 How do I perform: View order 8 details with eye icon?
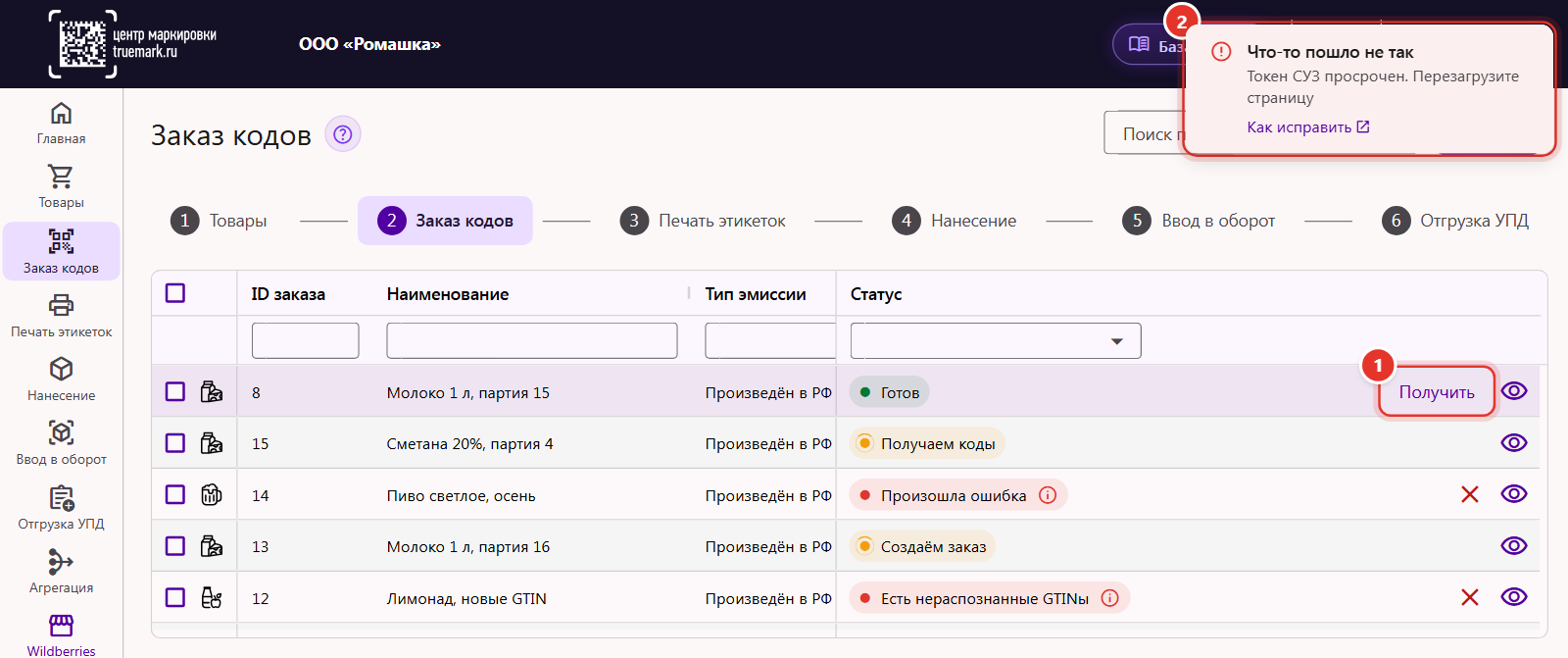1514,391
